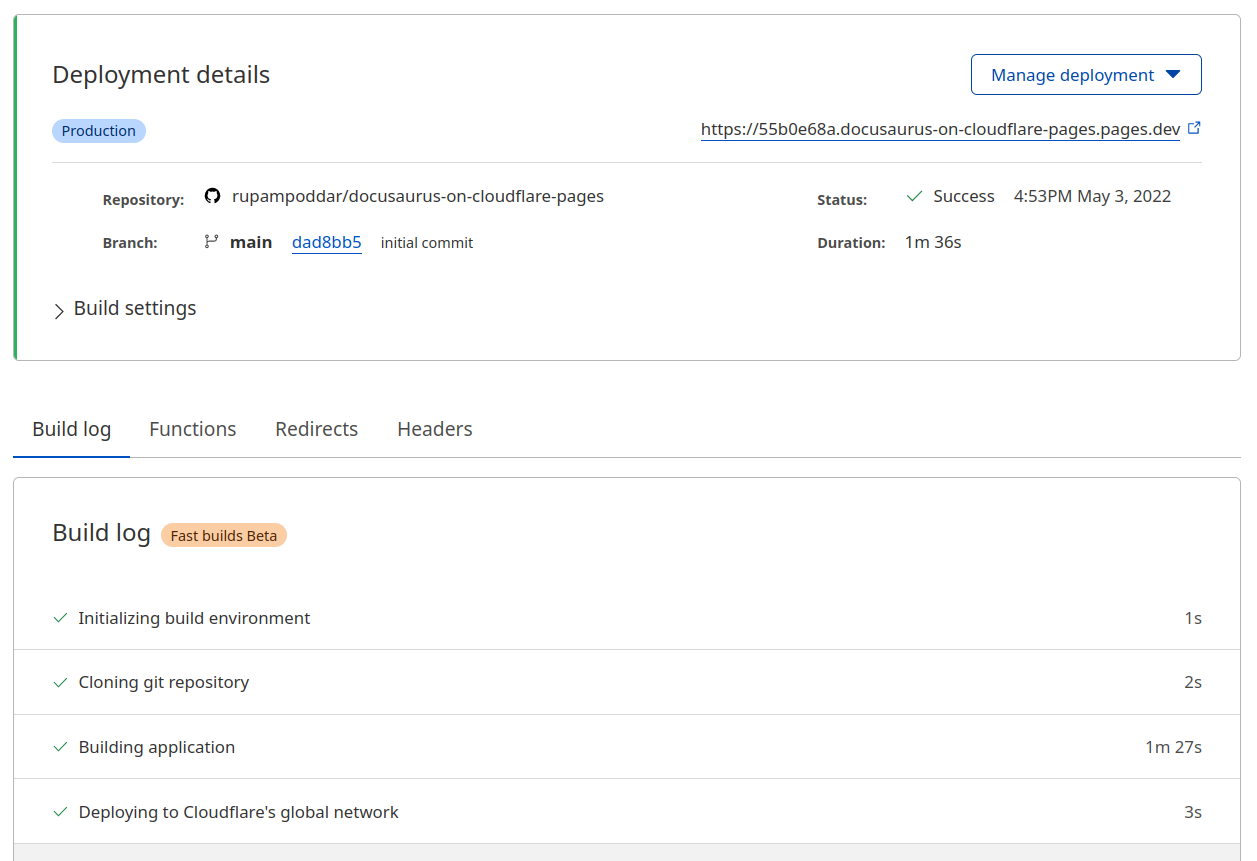Click the git branch icon next to main
Viewport: 1257px width, 861px height.
coord(211,242)
